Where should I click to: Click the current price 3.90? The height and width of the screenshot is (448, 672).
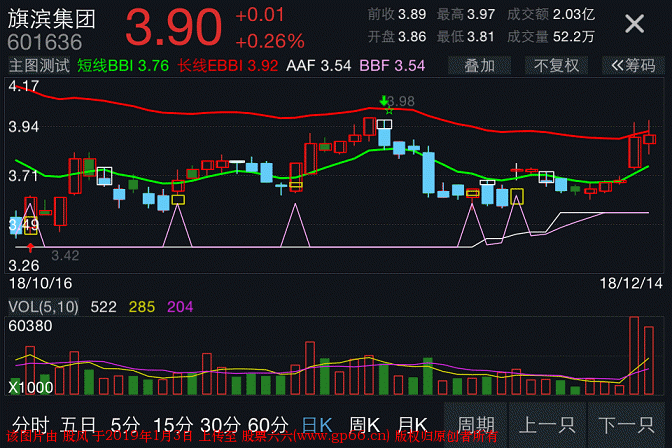[x=174, y=28]
